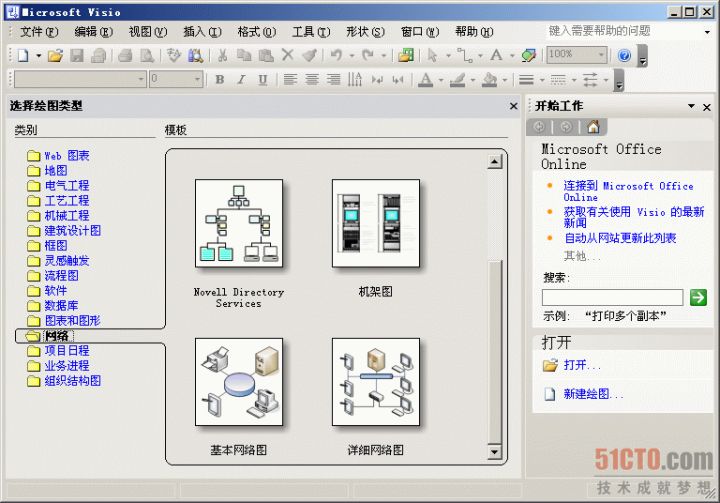Click the Format Painter brush icon
The image size is (720, 503).
[x=309, y=56]
